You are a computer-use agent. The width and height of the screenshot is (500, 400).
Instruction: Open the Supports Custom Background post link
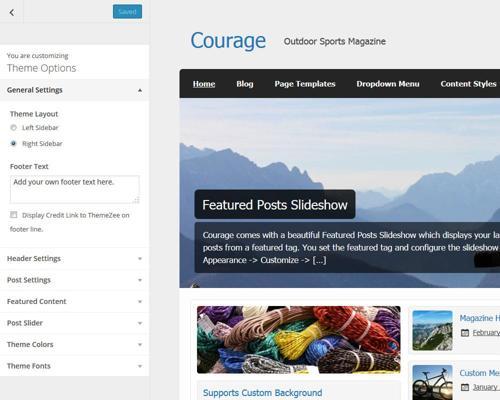[262, 393]
